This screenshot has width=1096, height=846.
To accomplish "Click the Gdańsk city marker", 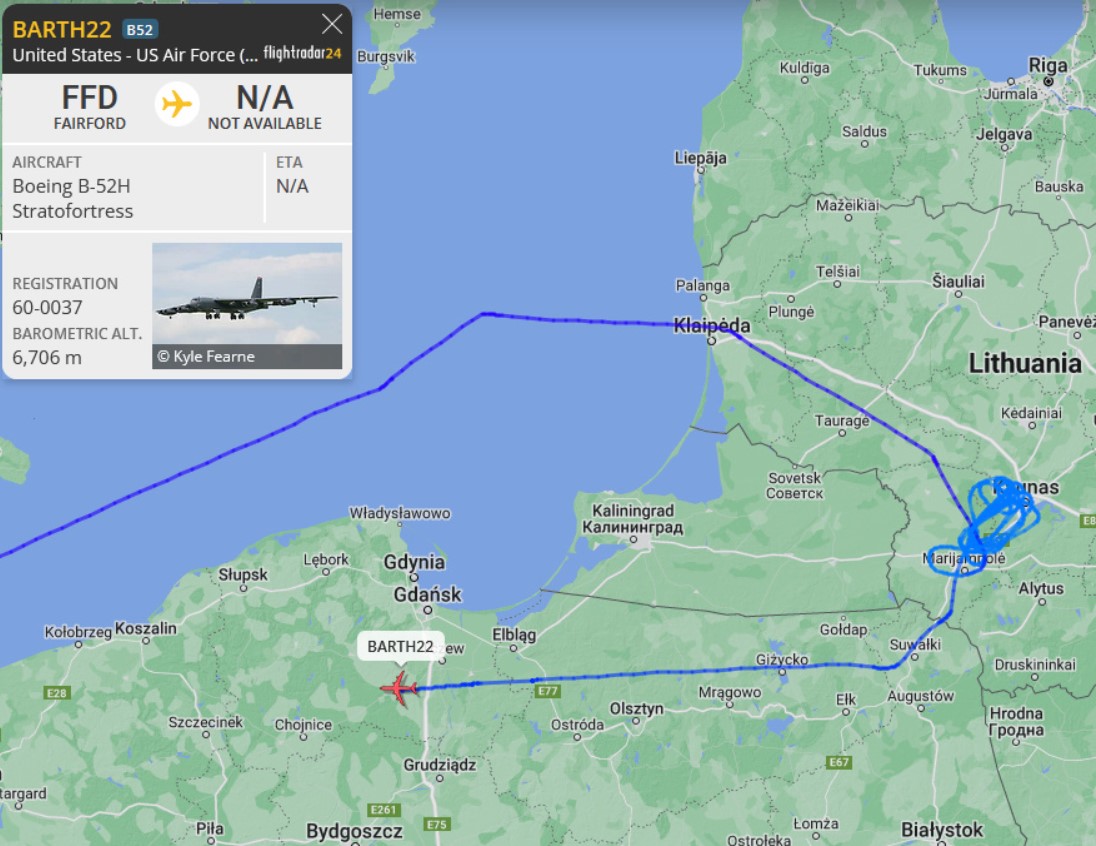I will click(428, 610).
